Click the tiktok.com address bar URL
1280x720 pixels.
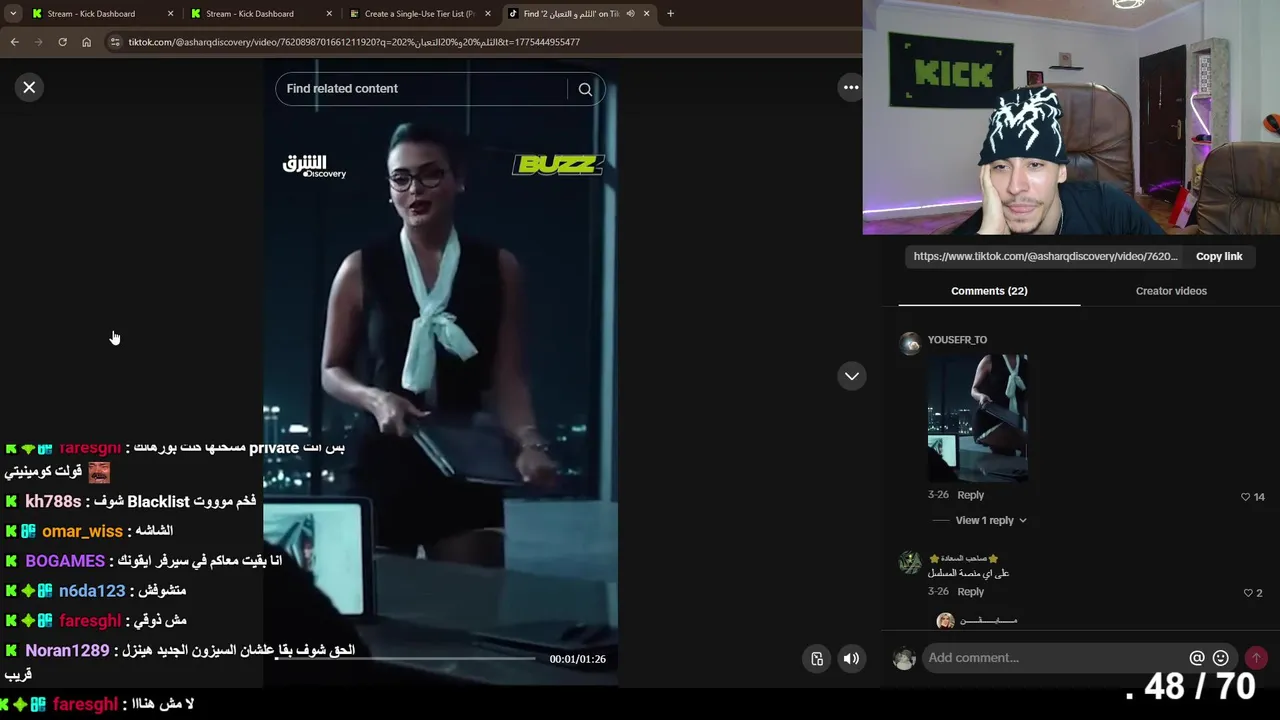[354, 42]
